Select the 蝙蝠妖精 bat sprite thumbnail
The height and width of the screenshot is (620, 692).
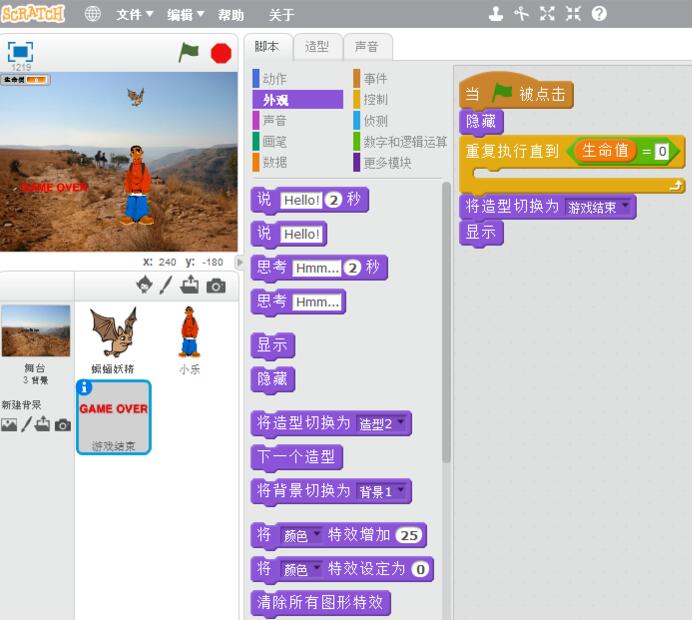pos(111,335)
